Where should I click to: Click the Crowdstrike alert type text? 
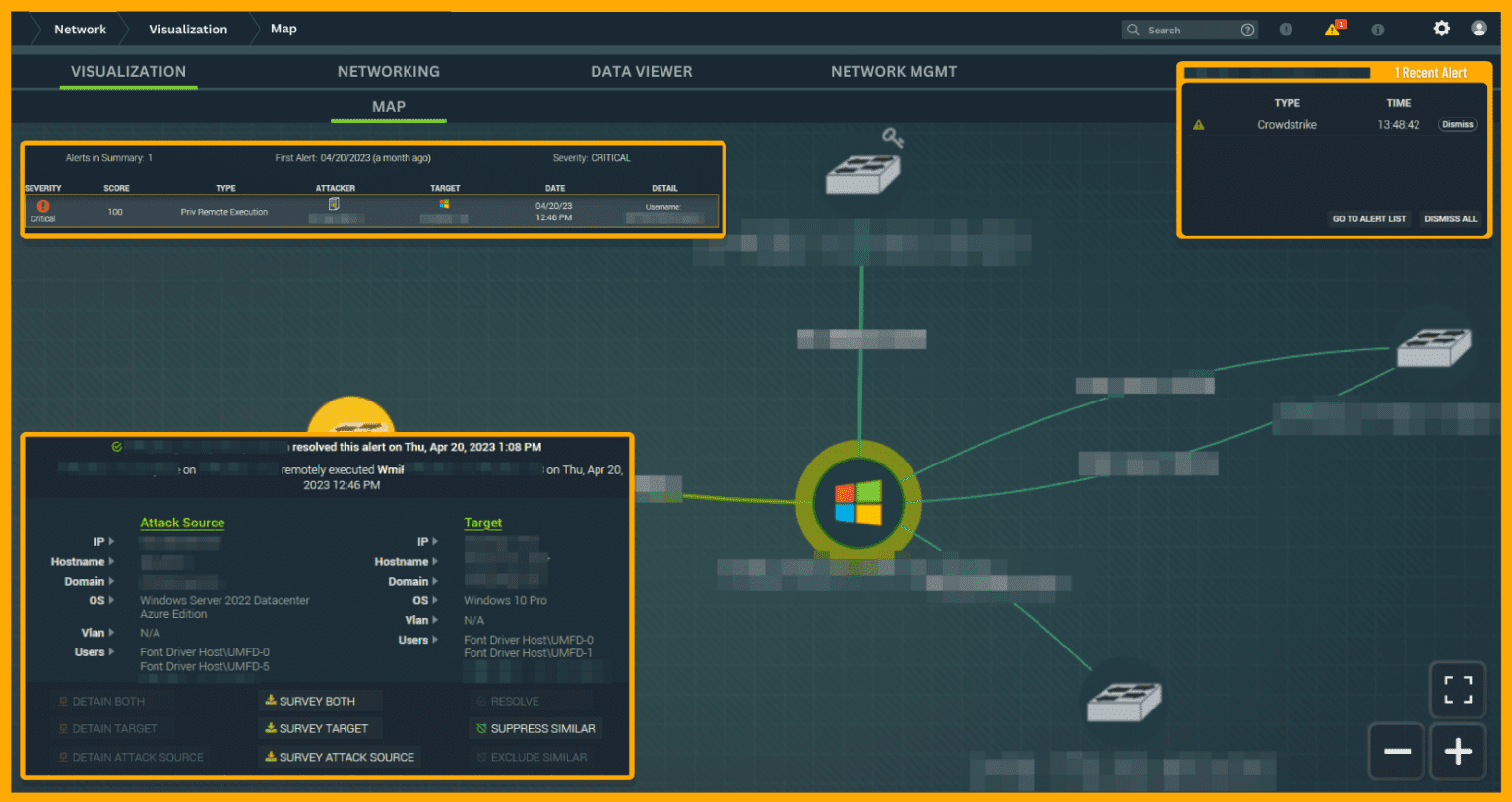tap(1287, 125)
